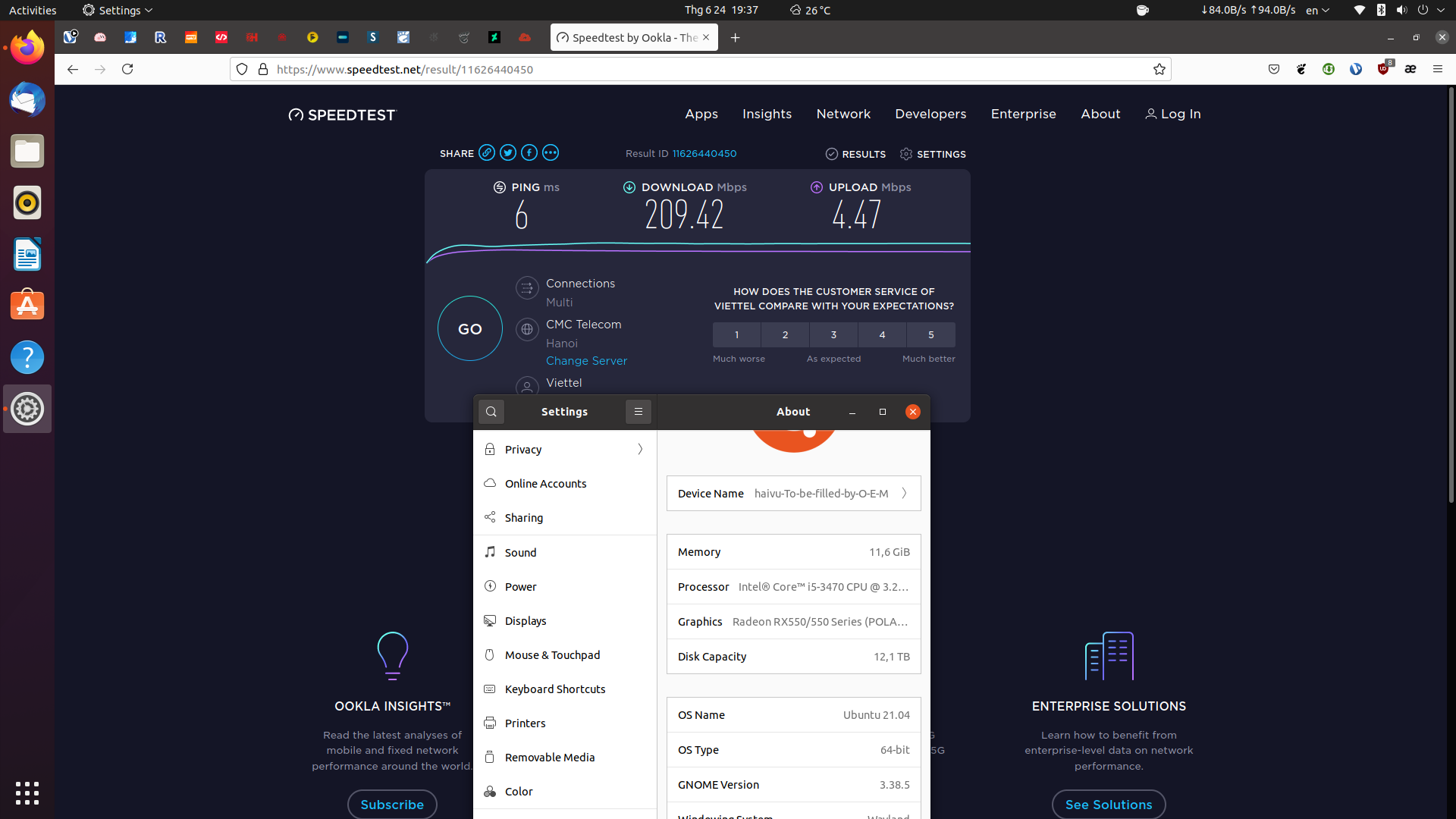
Task: Rate Viettel customer service as 3
Action: pos(833,334)
